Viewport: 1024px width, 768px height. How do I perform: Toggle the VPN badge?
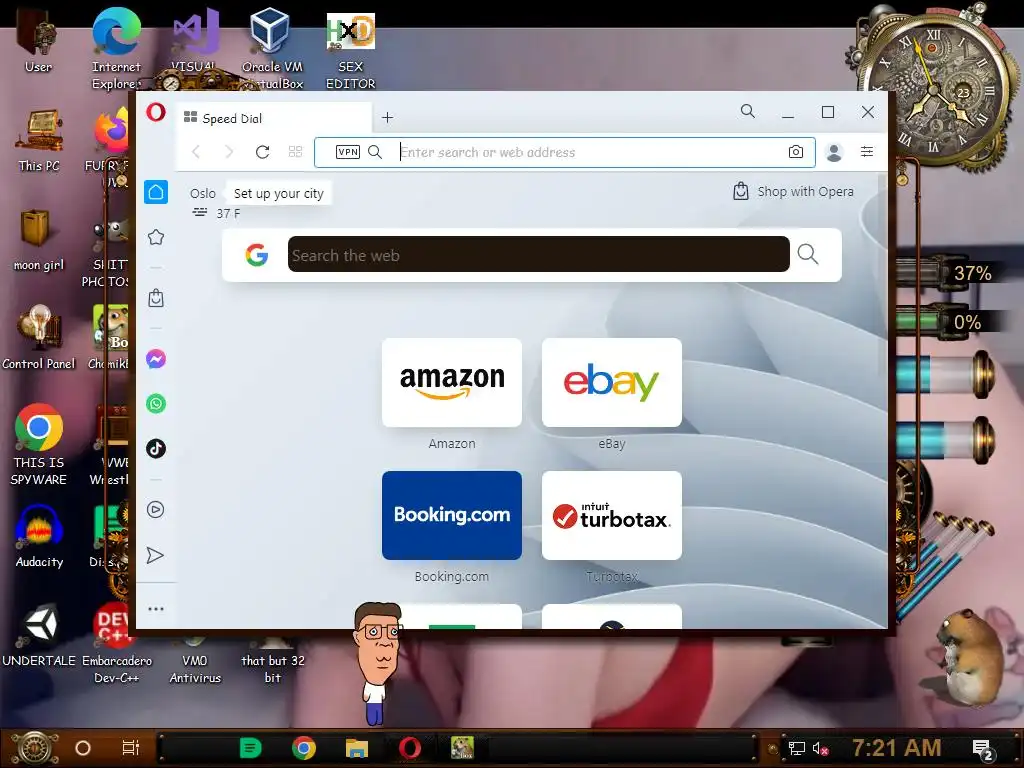click(347, 152)
